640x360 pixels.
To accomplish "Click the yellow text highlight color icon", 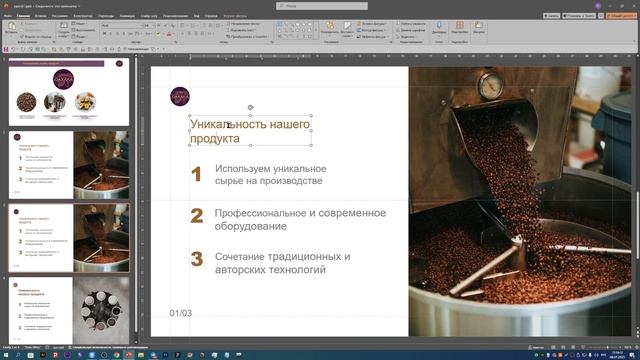I will (157, 33).
